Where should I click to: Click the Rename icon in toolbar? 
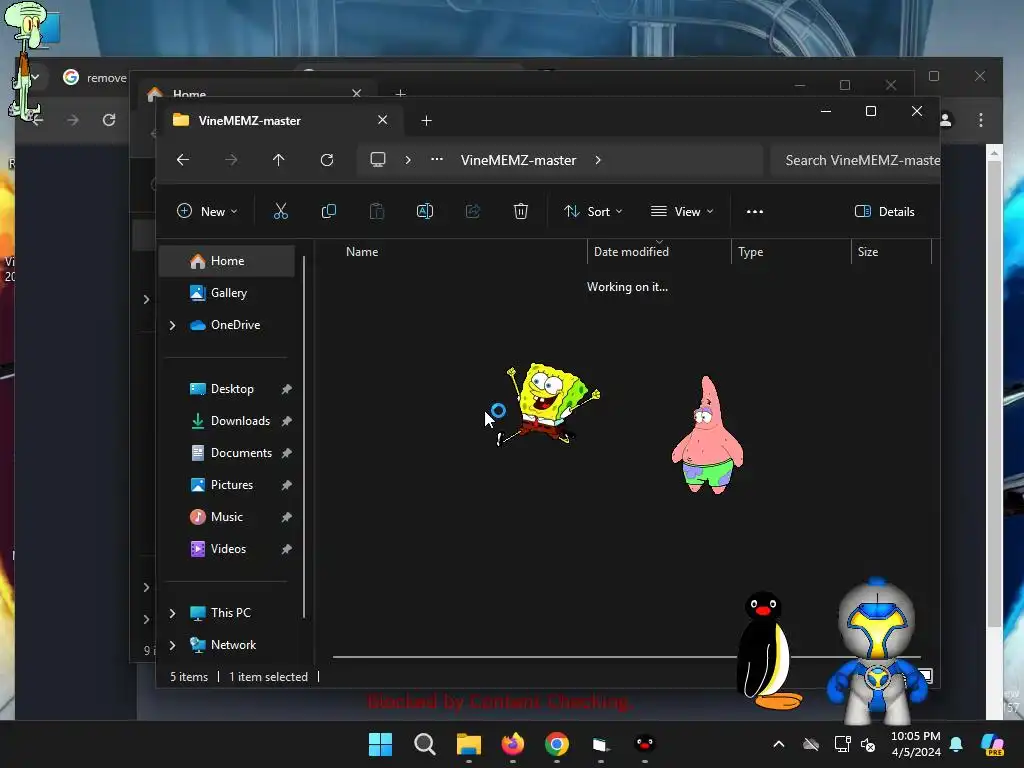point(424,211)
